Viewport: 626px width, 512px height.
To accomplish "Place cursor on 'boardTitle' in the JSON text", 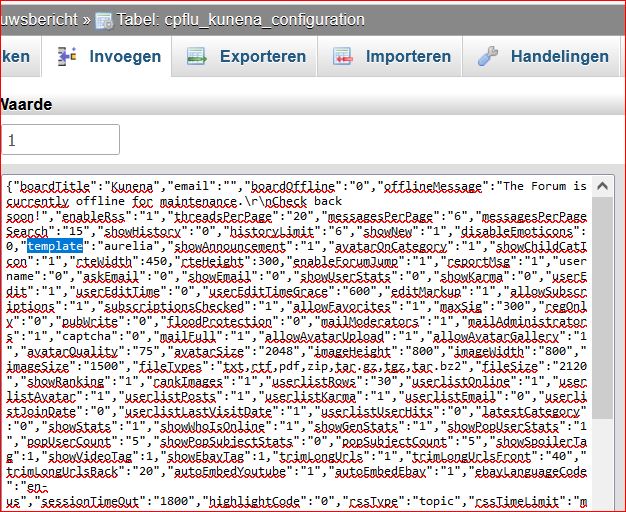I will pyautogui.click(x=52, y=187).
